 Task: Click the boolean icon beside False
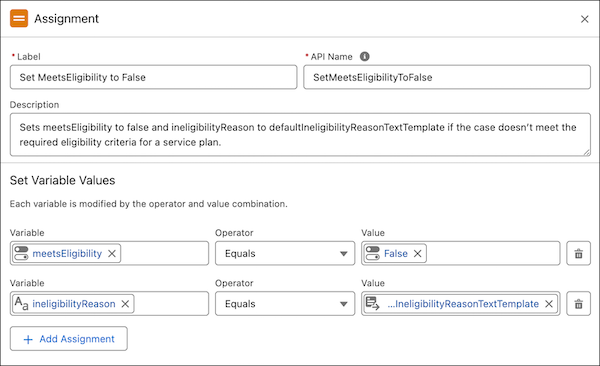[372, 253]
